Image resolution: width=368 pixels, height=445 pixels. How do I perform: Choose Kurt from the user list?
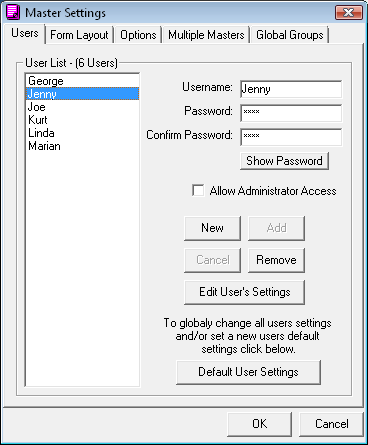pyautogui.click(x=82, y=120)
